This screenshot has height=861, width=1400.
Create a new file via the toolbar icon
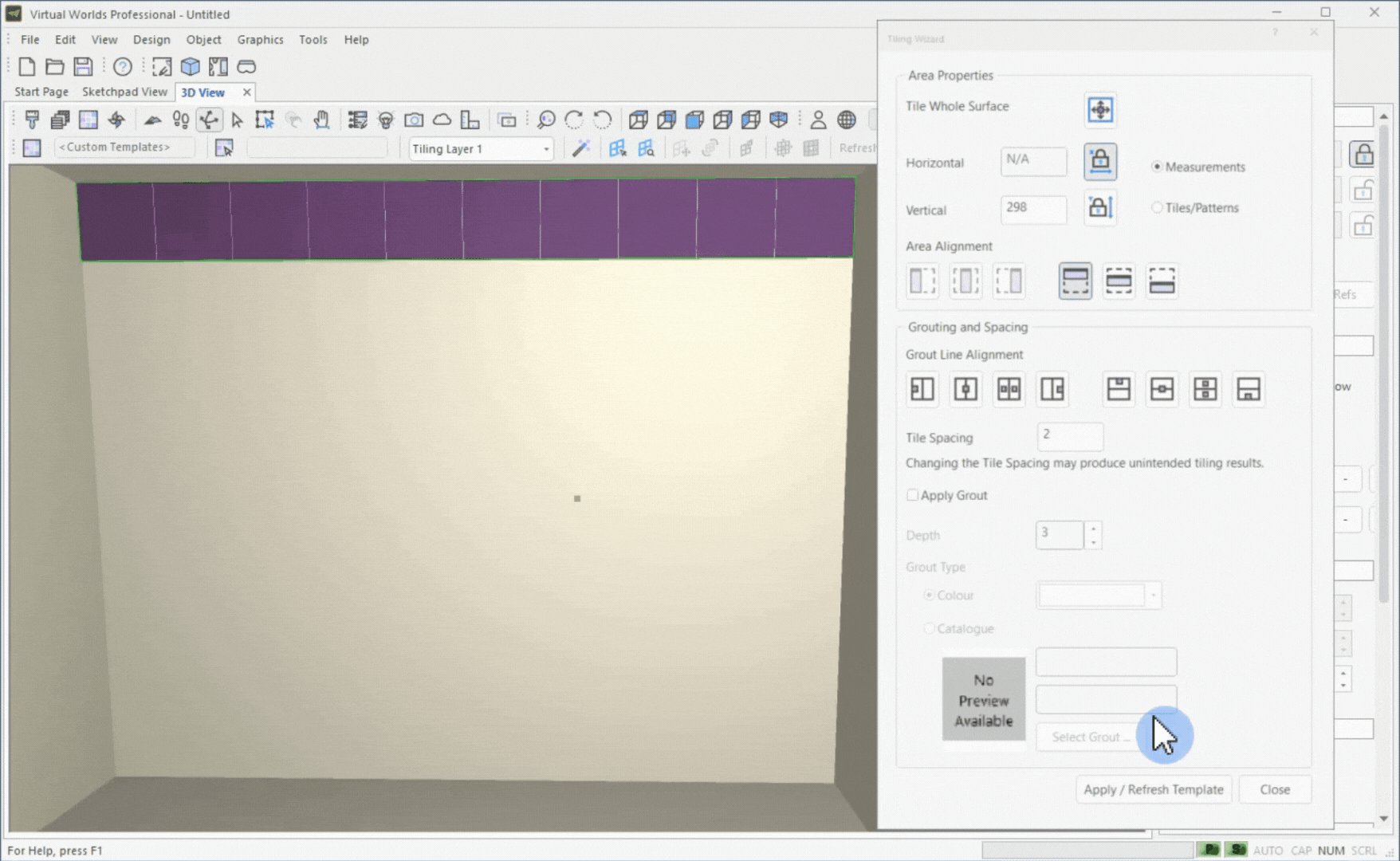pyautogui.click(x=27, y=67)
